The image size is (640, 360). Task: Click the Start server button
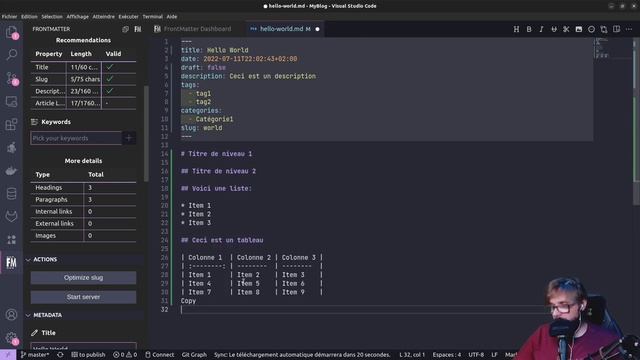click(x=83, y=297)
